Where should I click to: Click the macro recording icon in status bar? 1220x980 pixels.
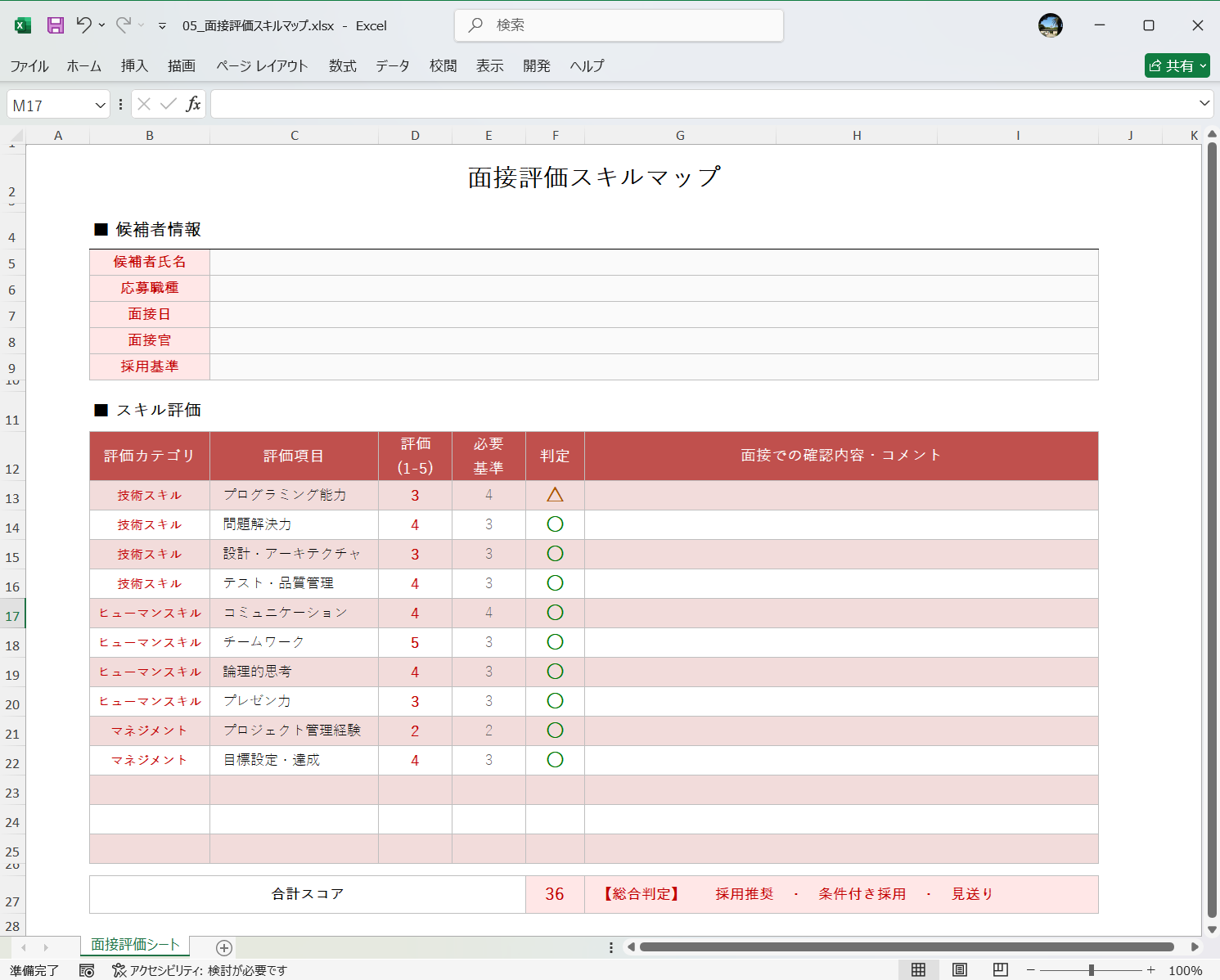[87, 970]
